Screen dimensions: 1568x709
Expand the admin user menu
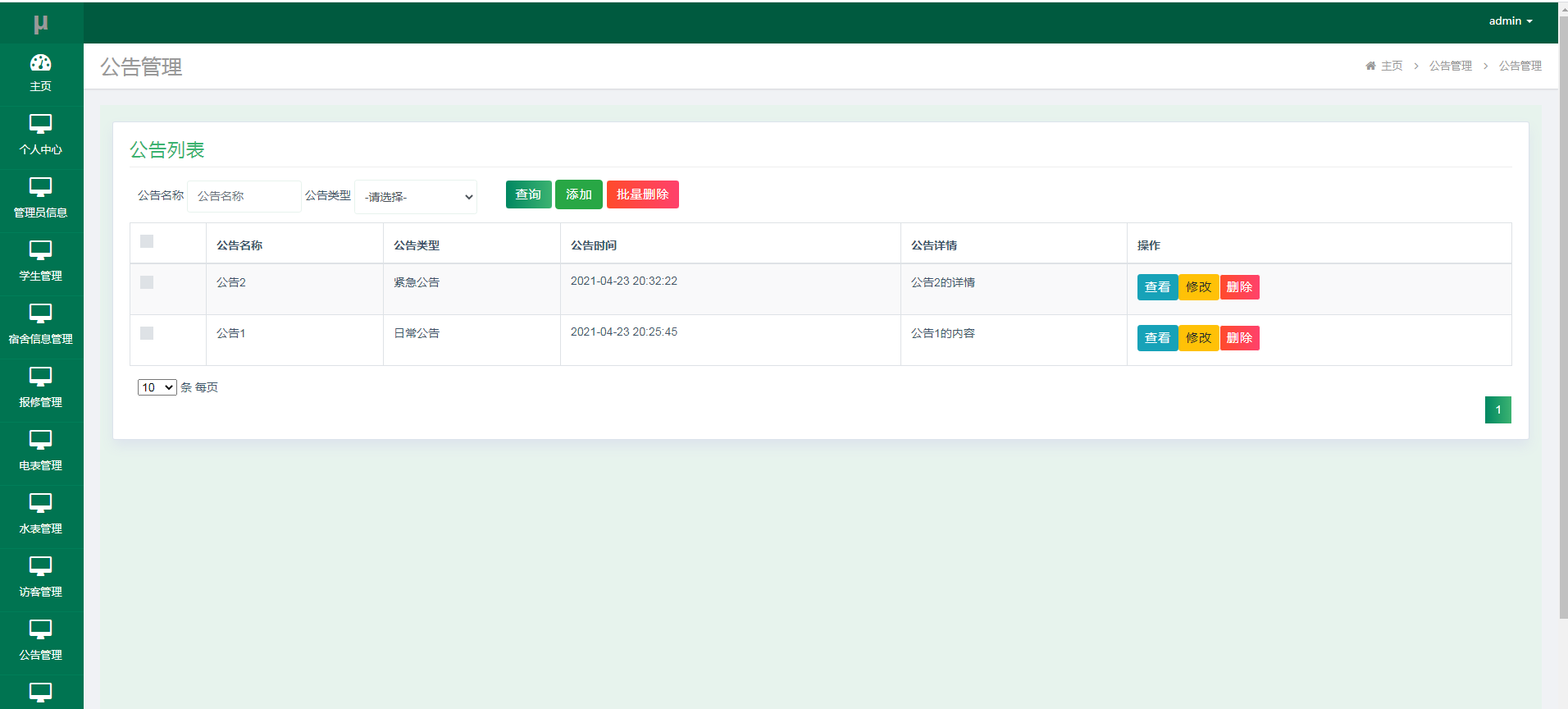(x=1511, y=21)
